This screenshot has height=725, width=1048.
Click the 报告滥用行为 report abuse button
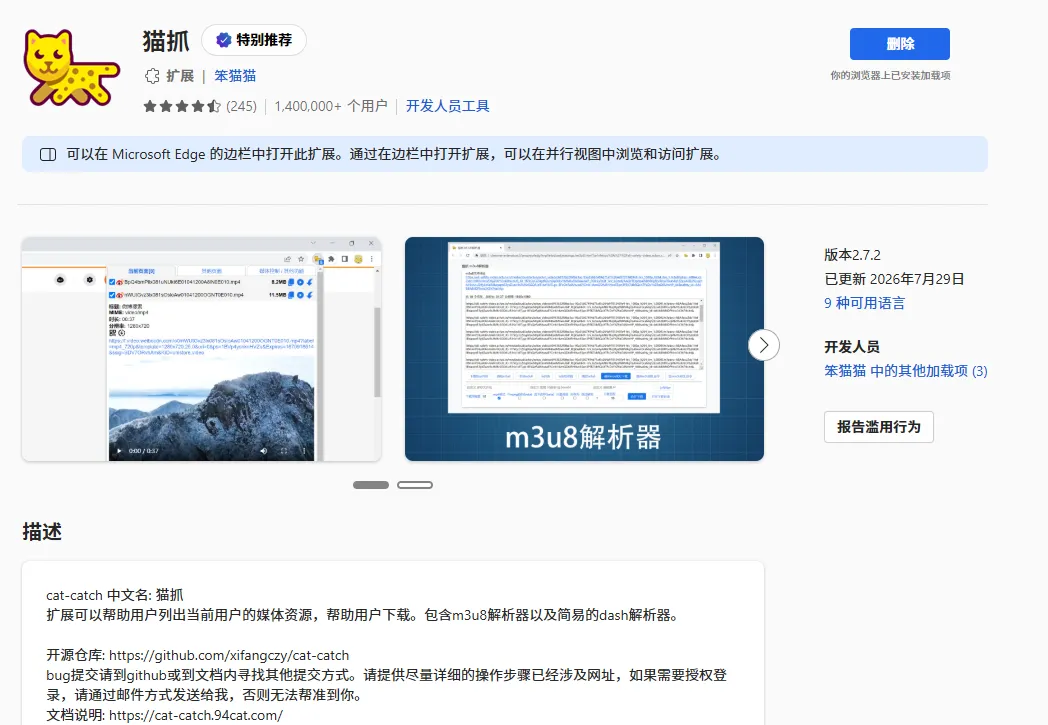879,427
